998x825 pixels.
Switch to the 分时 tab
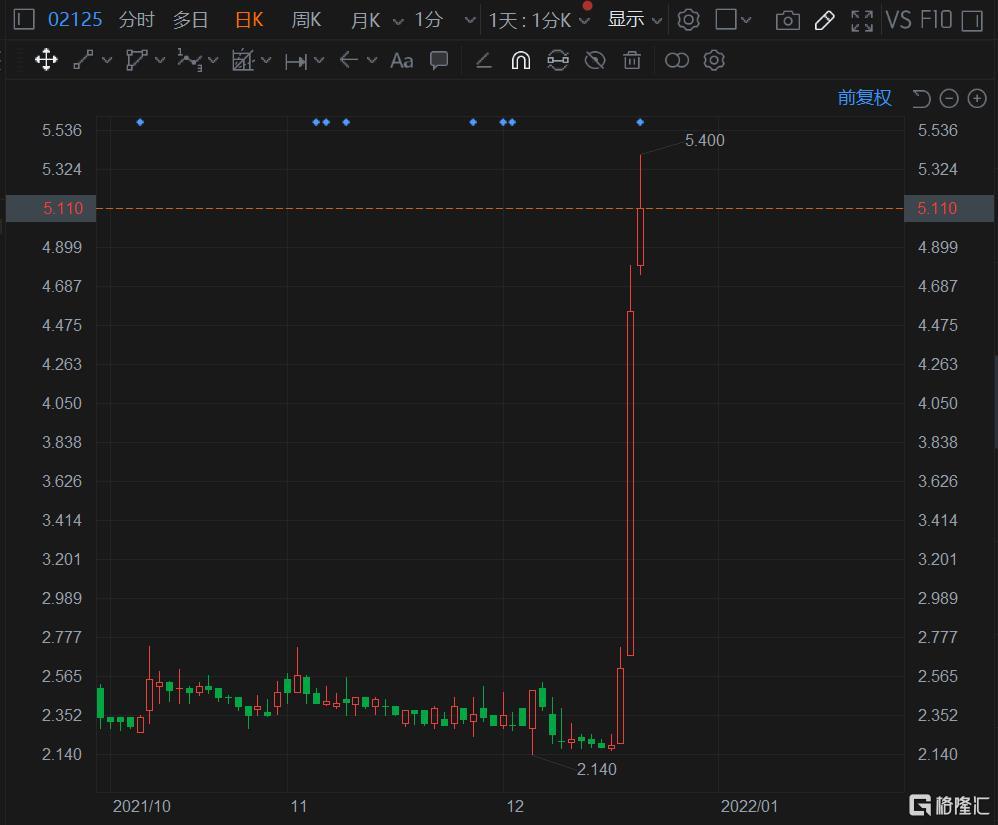tap(136, 20)
